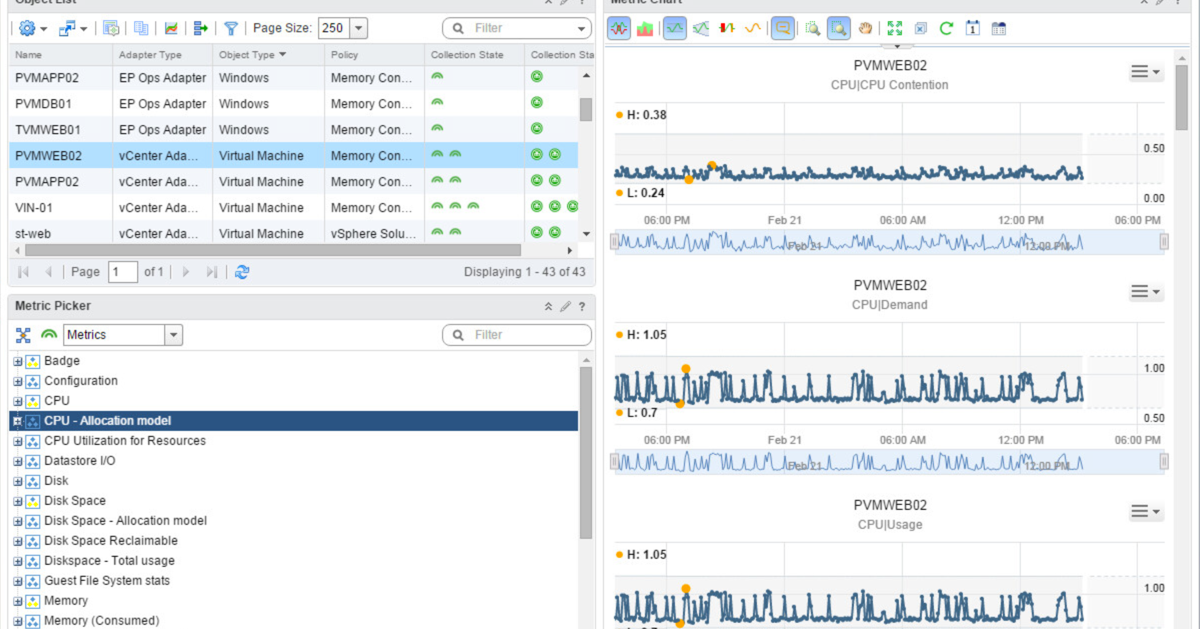Viewport: 1200px width, 629px height.
Task: Refresh the metric charts
Action: click(946, 29)
